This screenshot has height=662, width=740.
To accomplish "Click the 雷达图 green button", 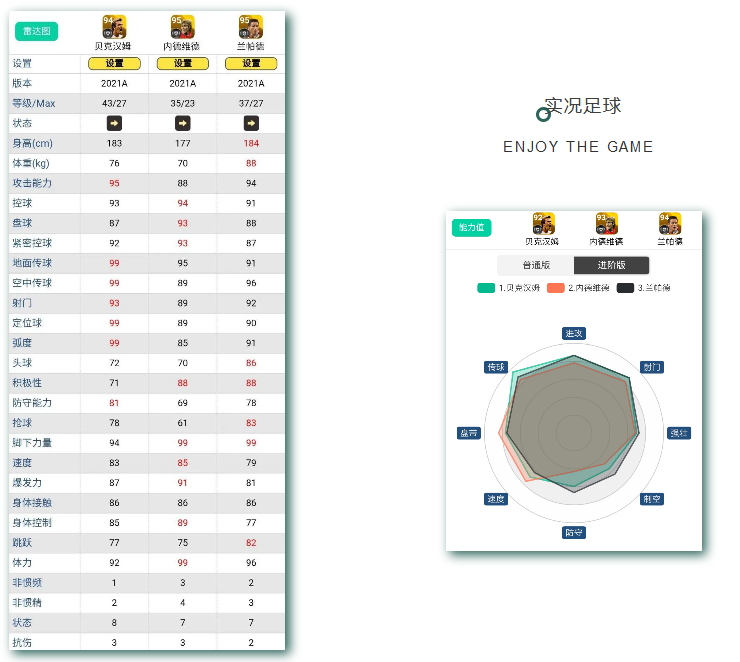I will 36,32.
